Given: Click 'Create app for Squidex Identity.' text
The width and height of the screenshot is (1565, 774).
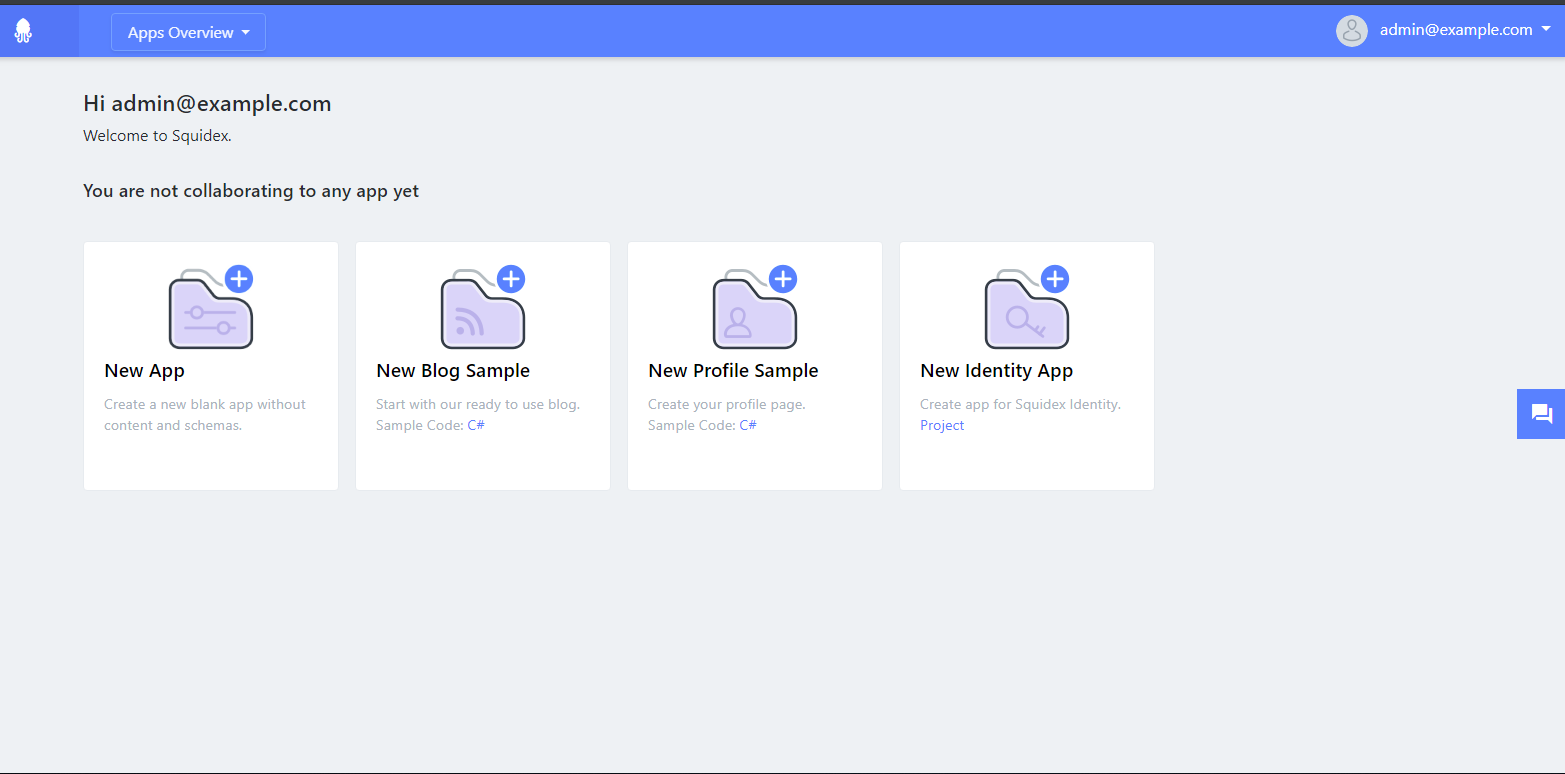Looking at the screenshot, I should [x=1020, y=405].
